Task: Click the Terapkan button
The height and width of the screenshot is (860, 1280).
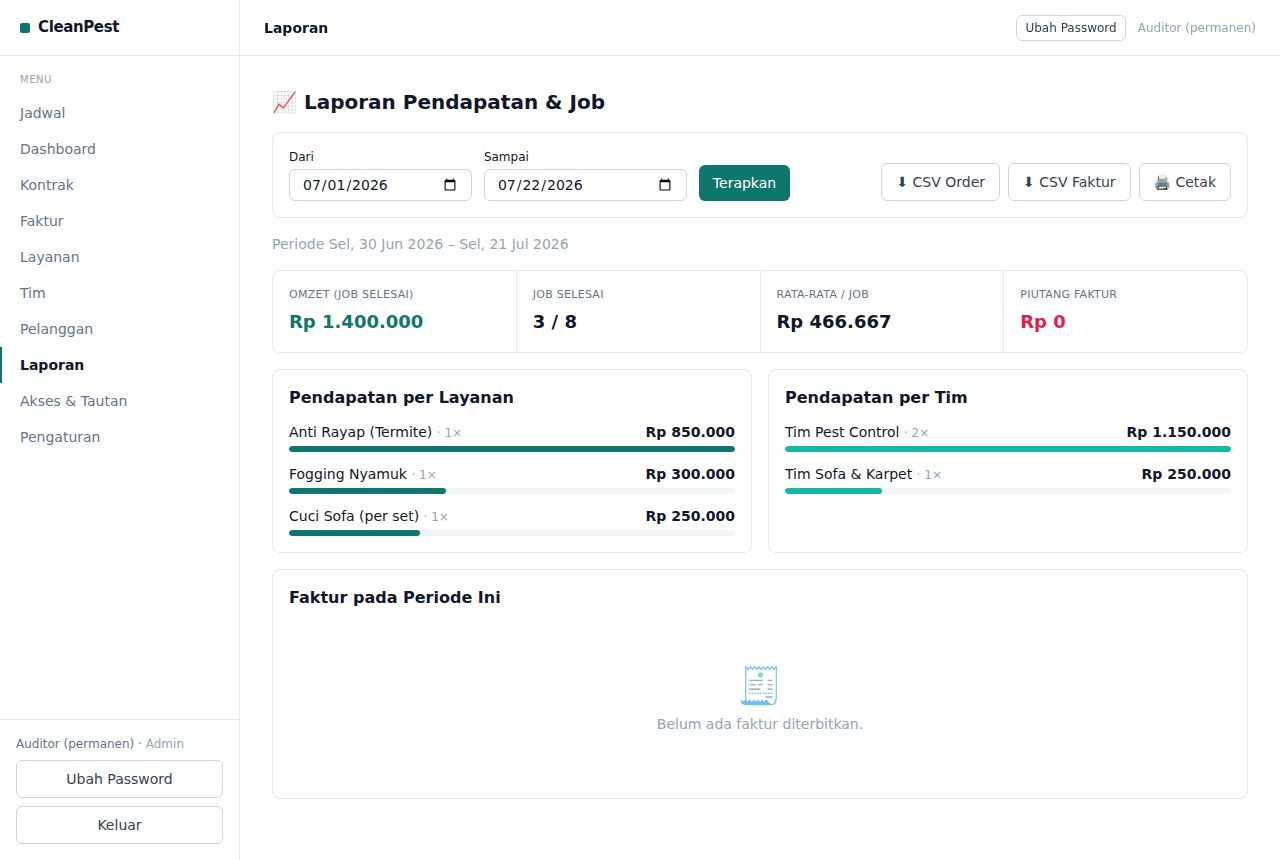Action: [x=744, y=183]
